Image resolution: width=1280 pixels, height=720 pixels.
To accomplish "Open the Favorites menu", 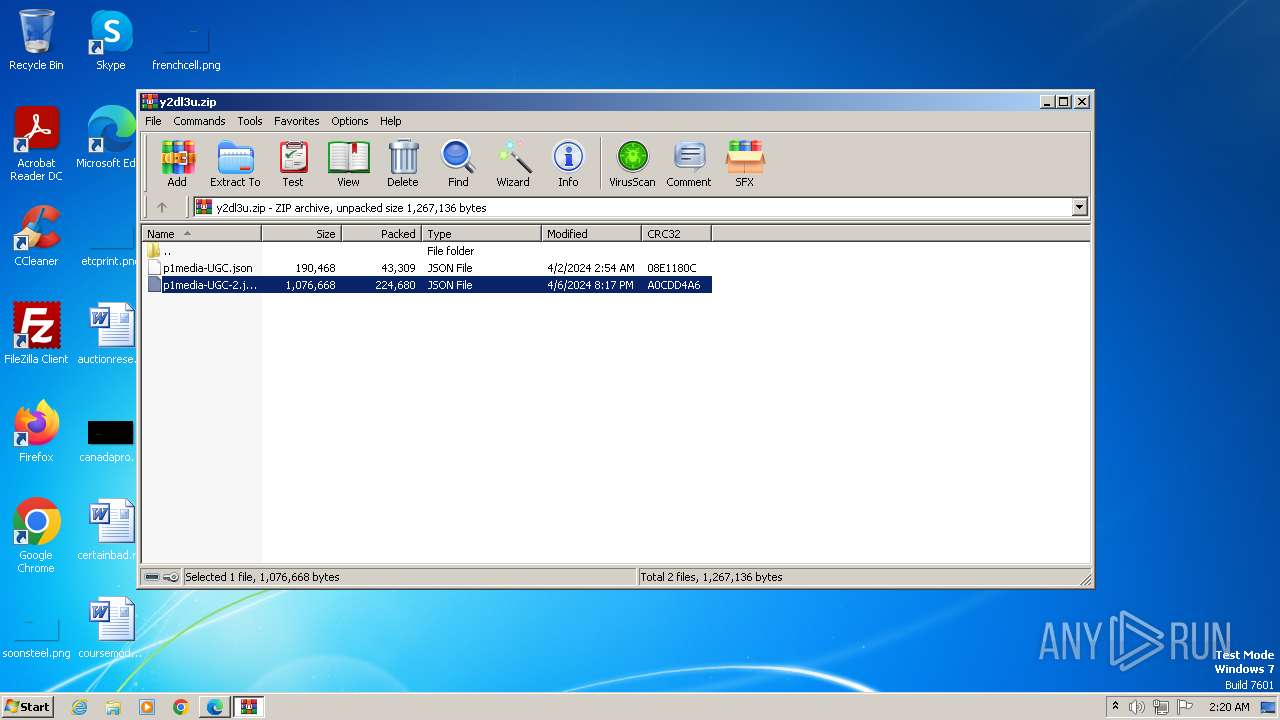I will [297, 121].
